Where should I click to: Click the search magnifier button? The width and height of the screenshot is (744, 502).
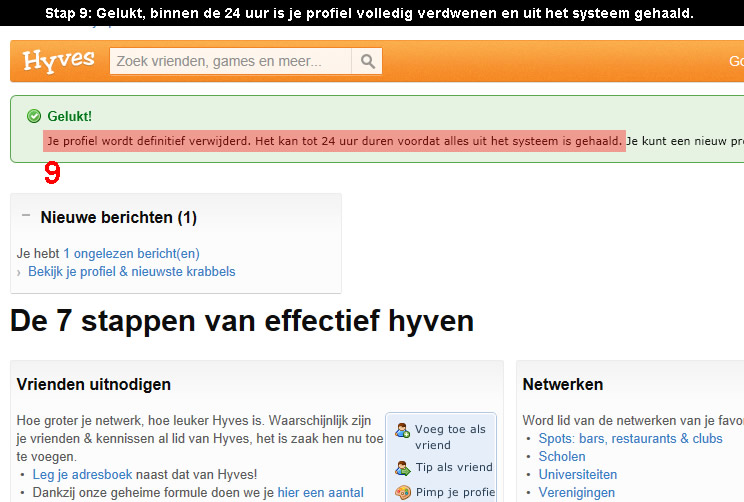[367, 61]
